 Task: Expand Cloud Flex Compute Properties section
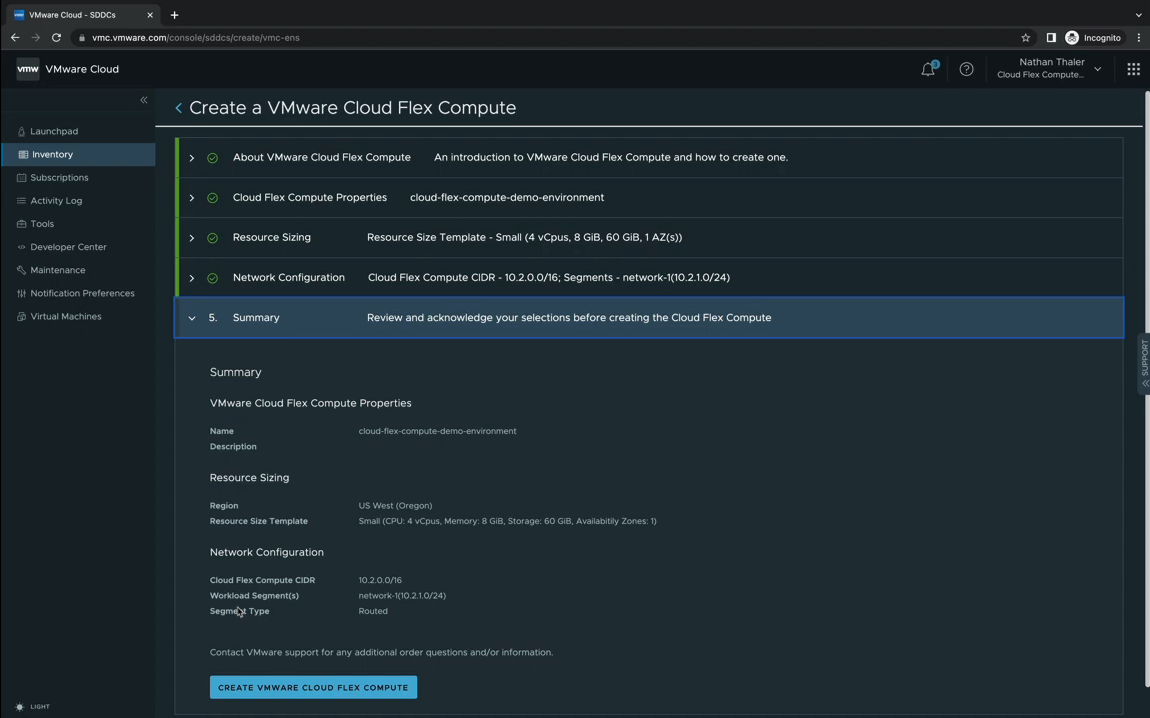pos(191,198)
